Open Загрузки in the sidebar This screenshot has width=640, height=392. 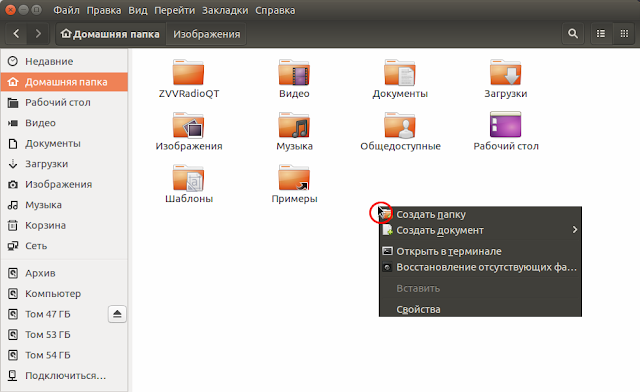click(x=64, y=164)
